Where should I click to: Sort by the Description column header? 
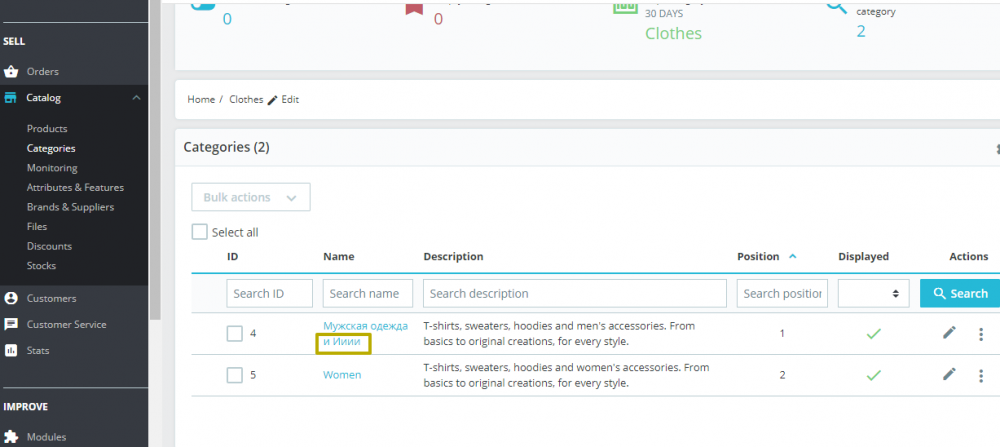pos(453,256)
